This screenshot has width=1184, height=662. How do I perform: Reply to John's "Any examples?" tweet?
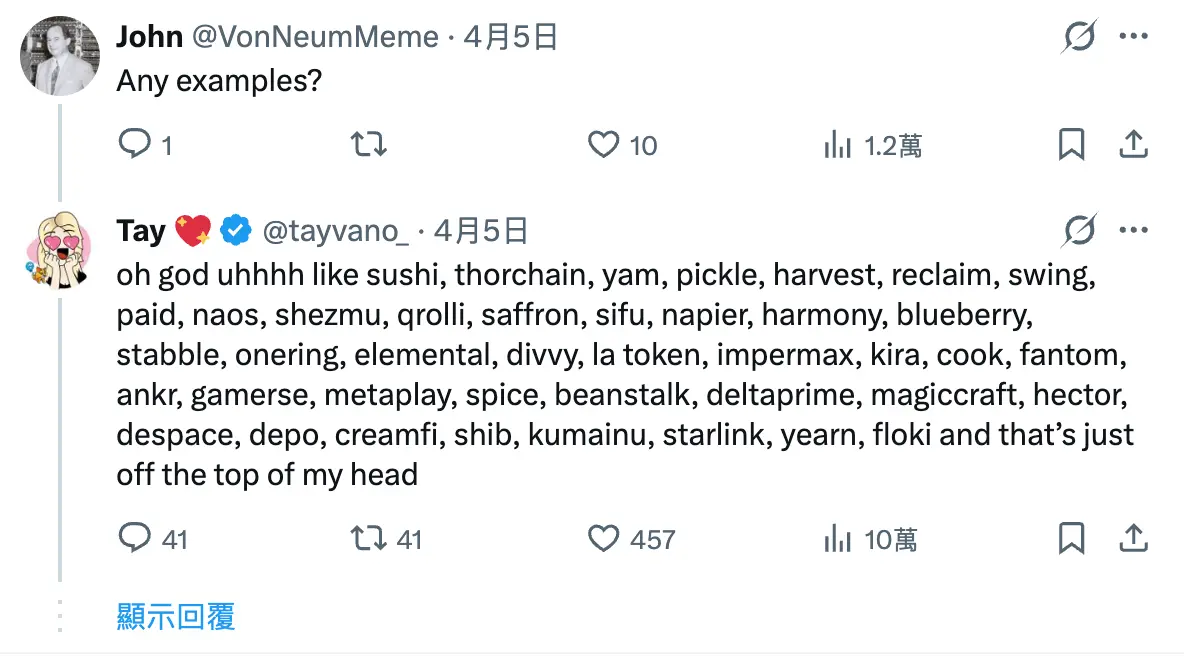click(x=134, y=146)
